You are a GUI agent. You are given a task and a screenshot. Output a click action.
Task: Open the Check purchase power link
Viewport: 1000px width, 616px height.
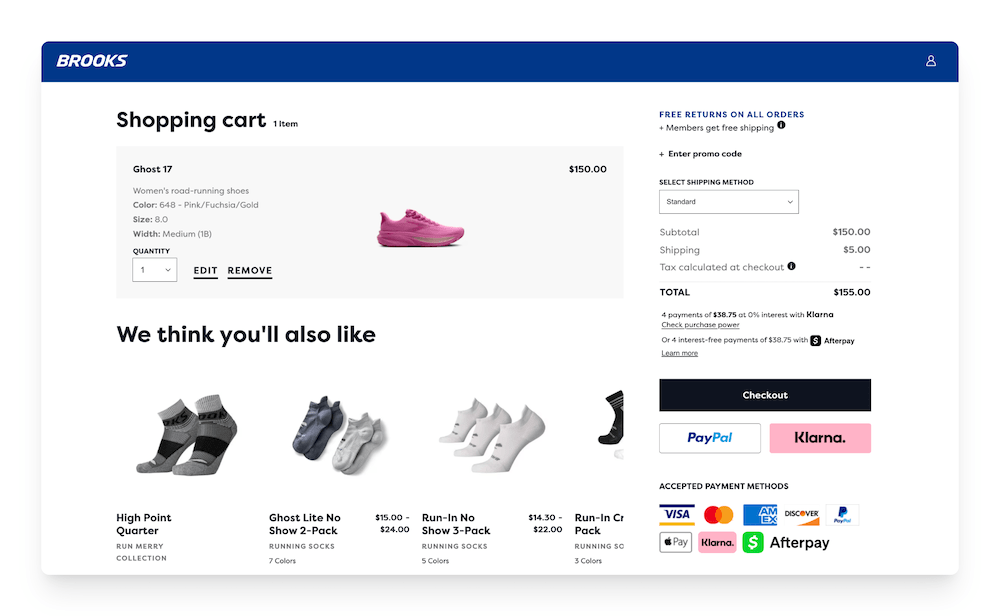point(700,325)
